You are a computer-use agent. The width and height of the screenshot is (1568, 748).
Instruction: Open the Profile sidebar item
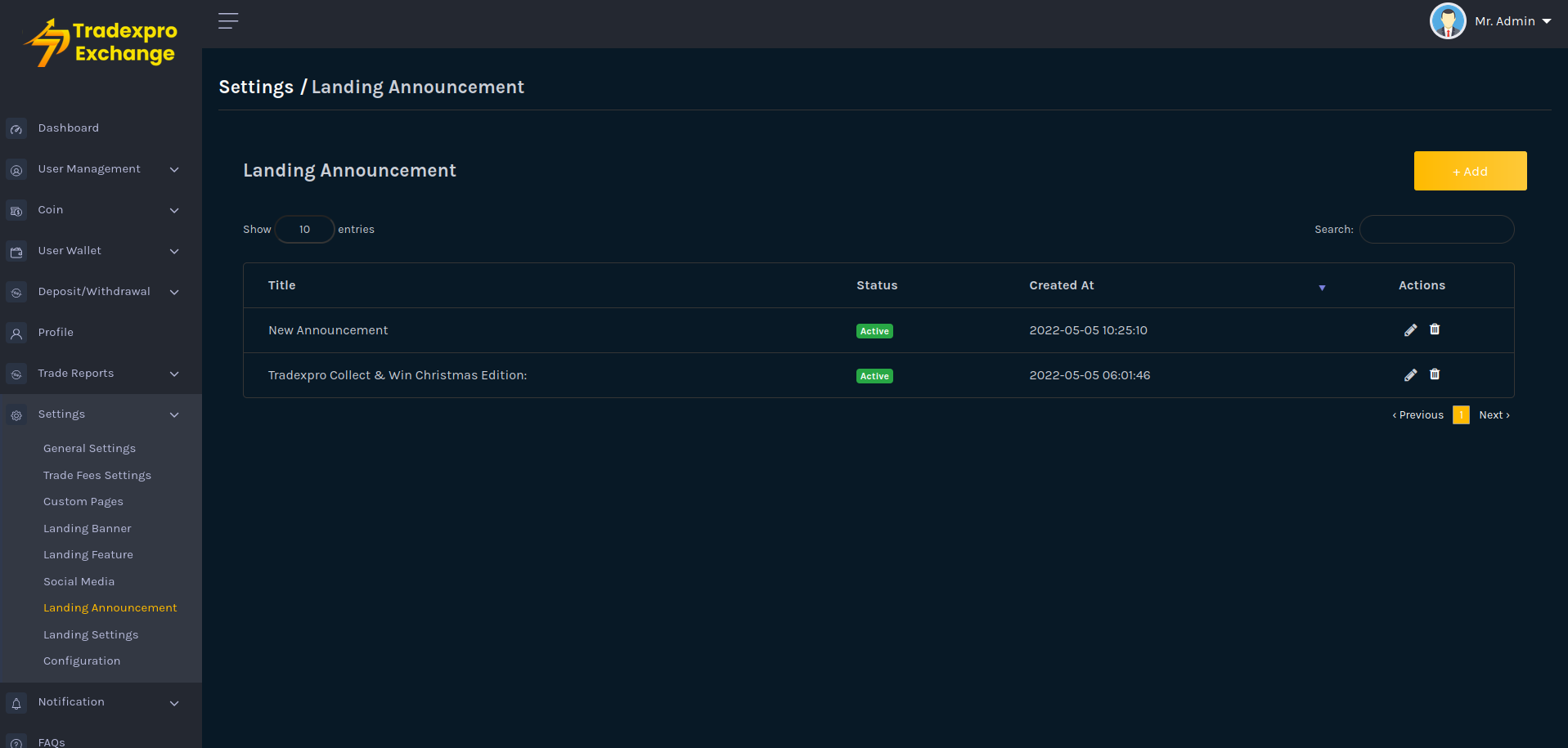pyautogui.click(x=56, y=333)
